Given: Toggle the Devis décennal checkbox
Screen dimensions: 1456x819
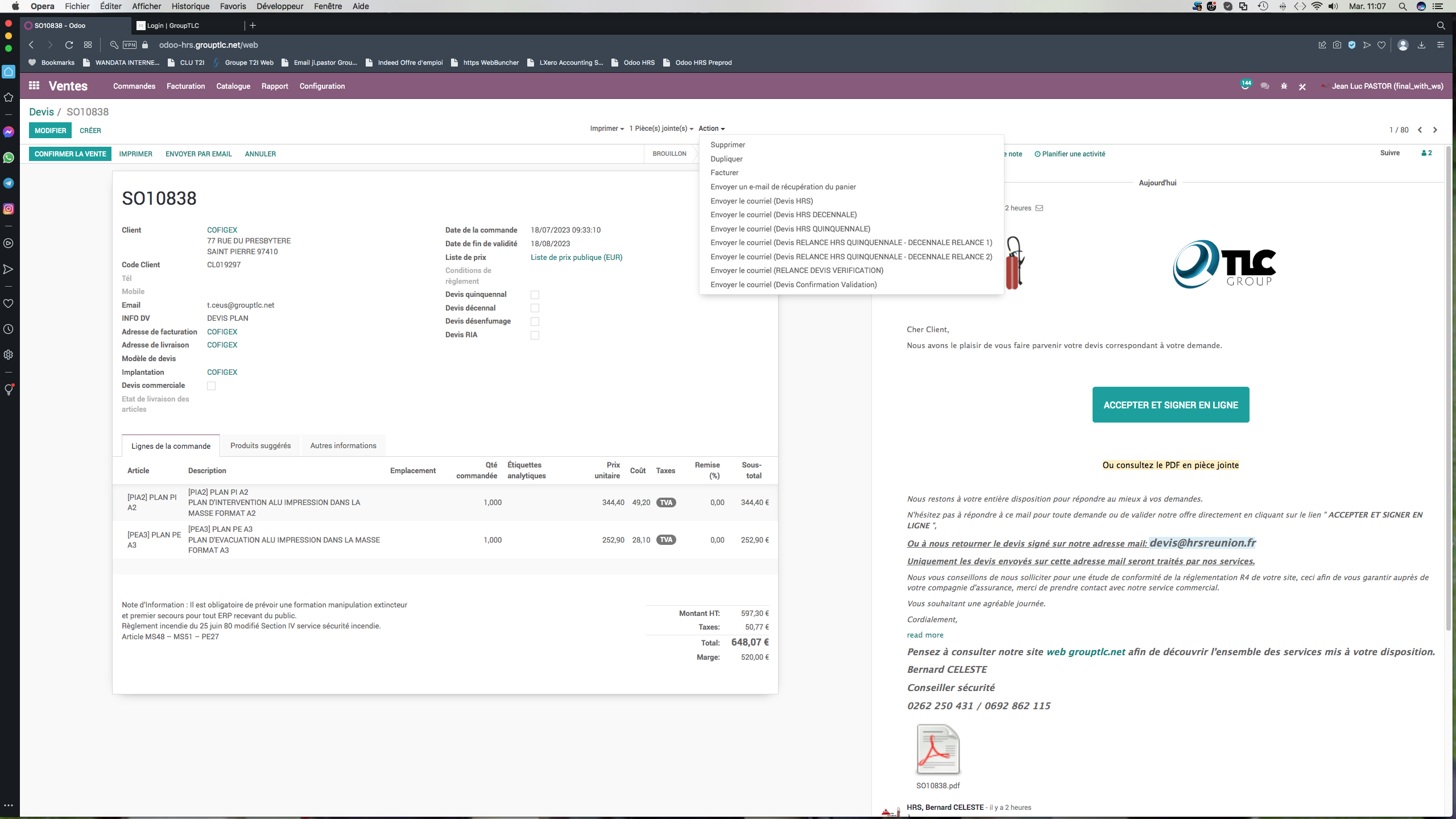Looking at the screenshot, I should (535, 308).
